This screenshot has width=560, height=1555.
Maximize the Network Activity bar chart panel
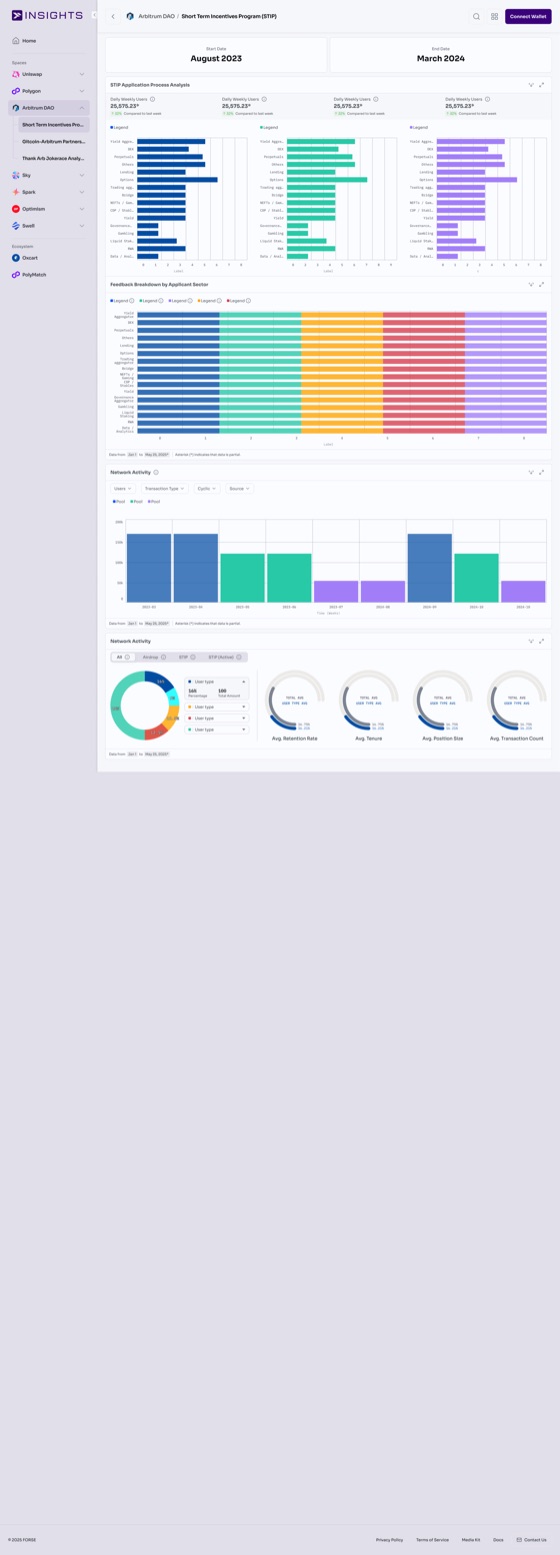click(x=542, y=471)
